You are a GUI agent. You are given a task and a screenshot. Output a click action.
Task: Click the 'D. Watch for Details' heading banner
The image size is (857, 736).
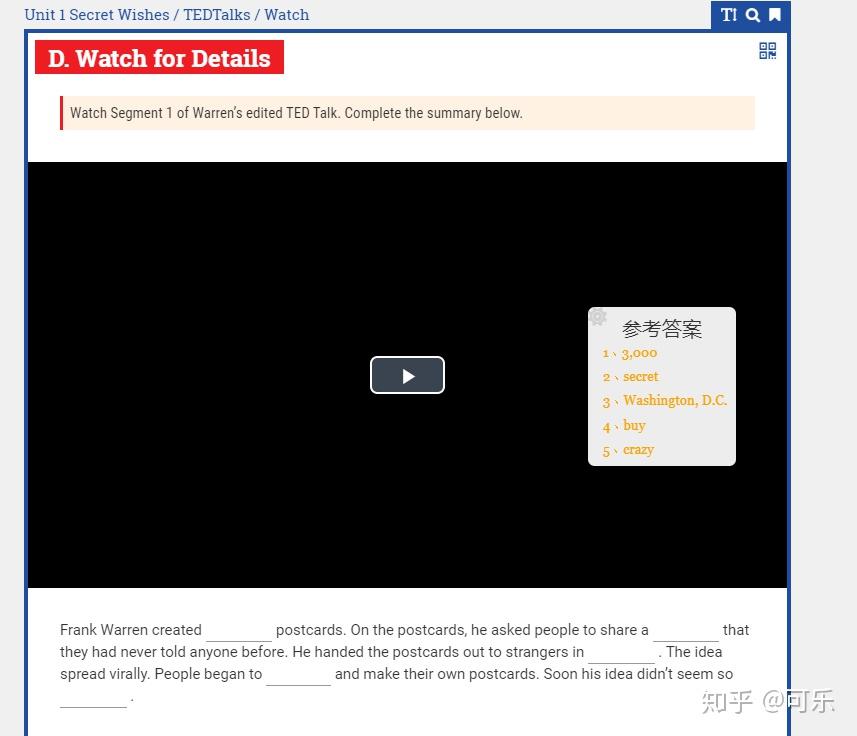pyautogui.click(x=159, y=58)
